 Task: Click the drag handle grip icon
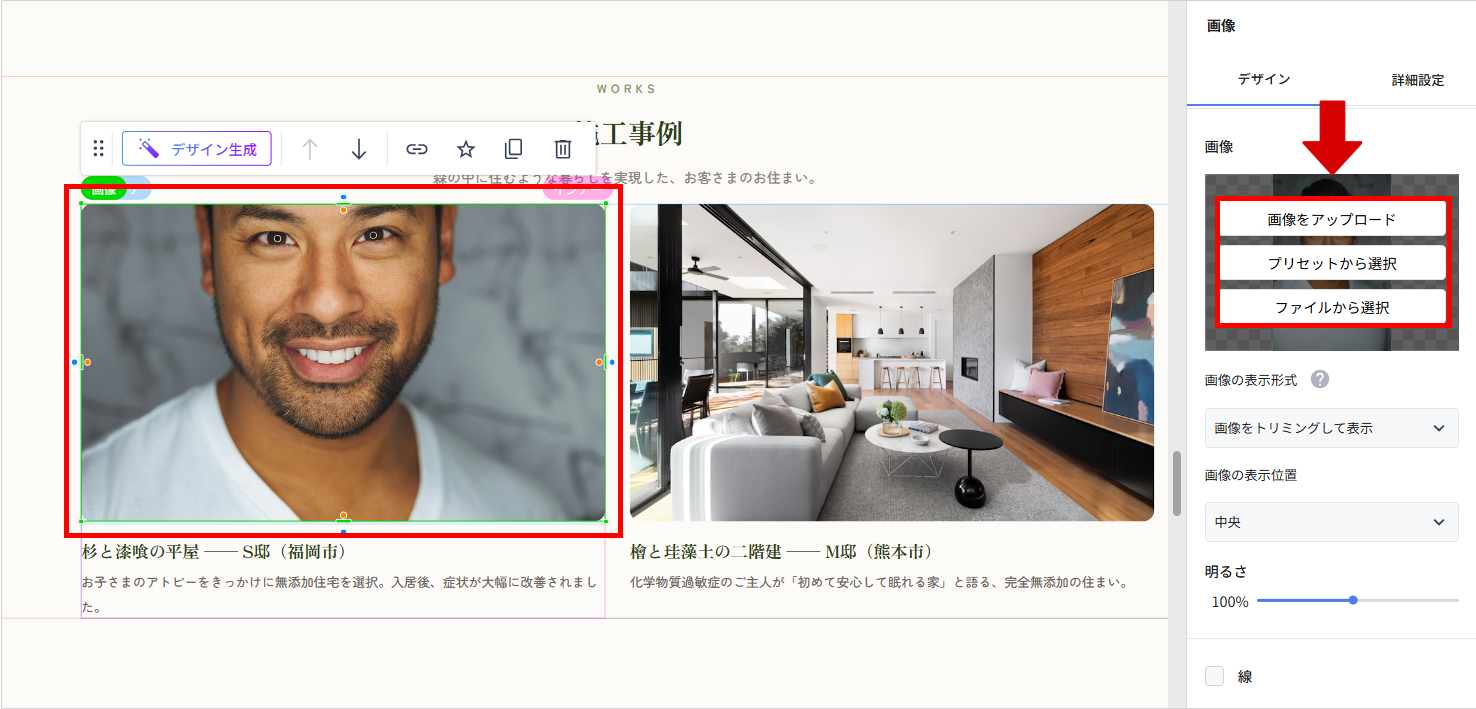pyautogui.click(x=98, y=149)
